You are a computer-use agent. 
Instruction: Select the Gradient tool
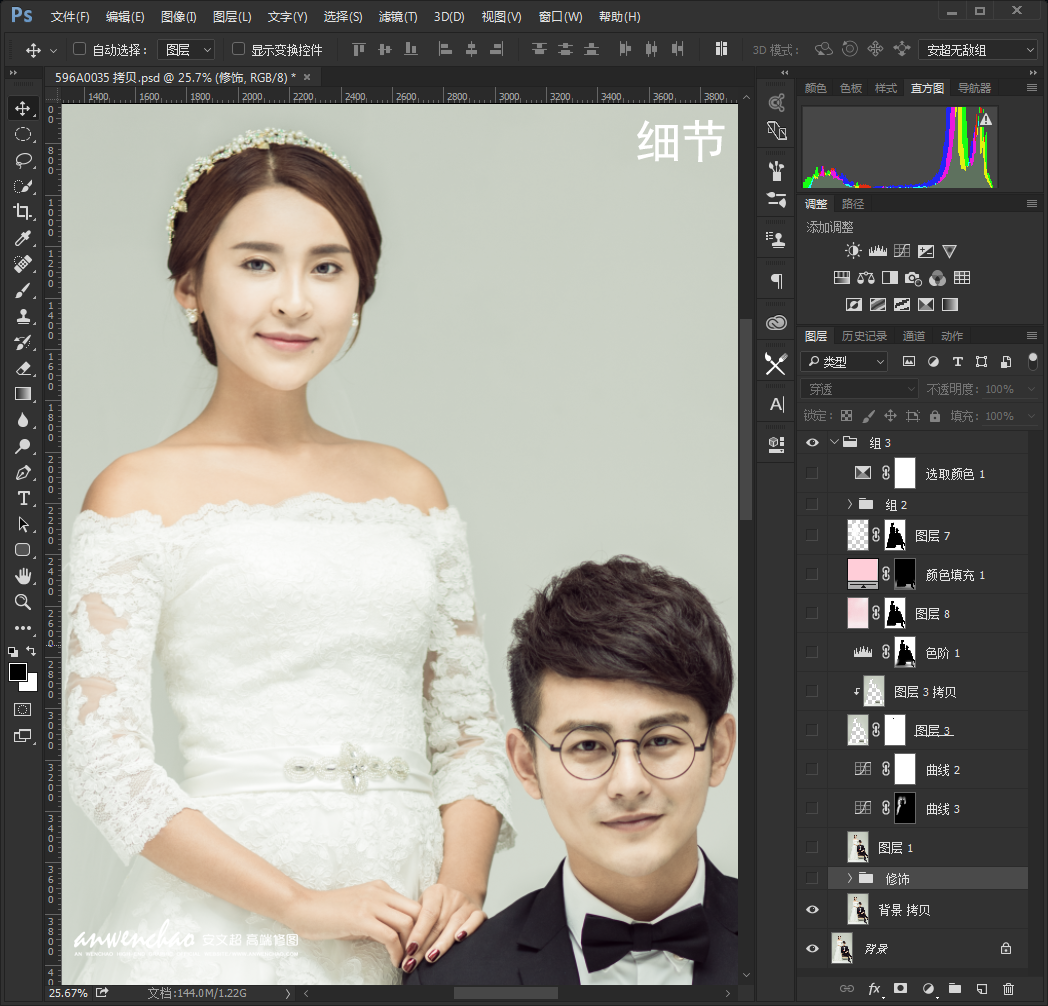coord(23,394)
